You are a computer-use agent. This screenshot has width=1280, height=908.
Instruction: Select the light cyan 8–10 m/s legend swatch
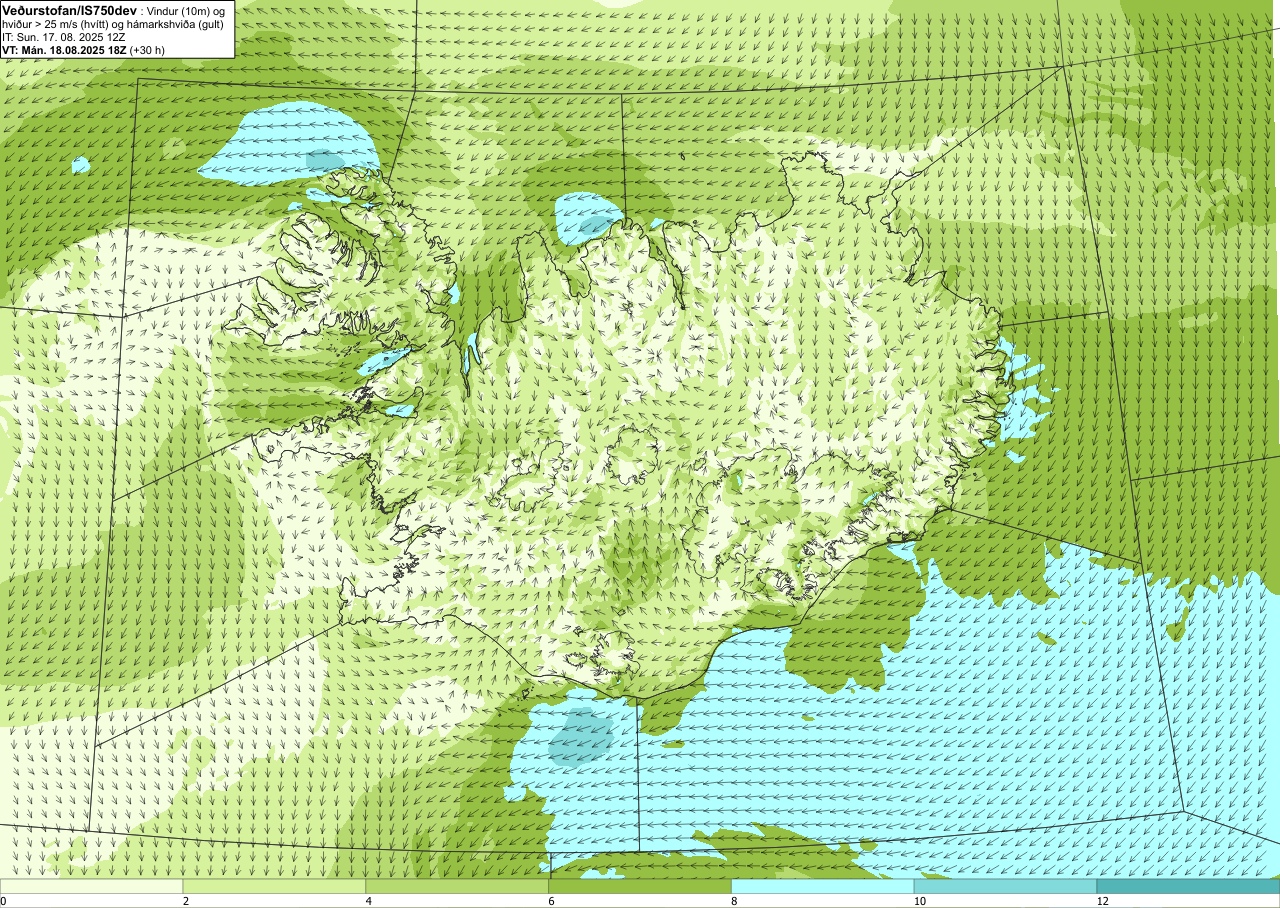tap(823, 886)
